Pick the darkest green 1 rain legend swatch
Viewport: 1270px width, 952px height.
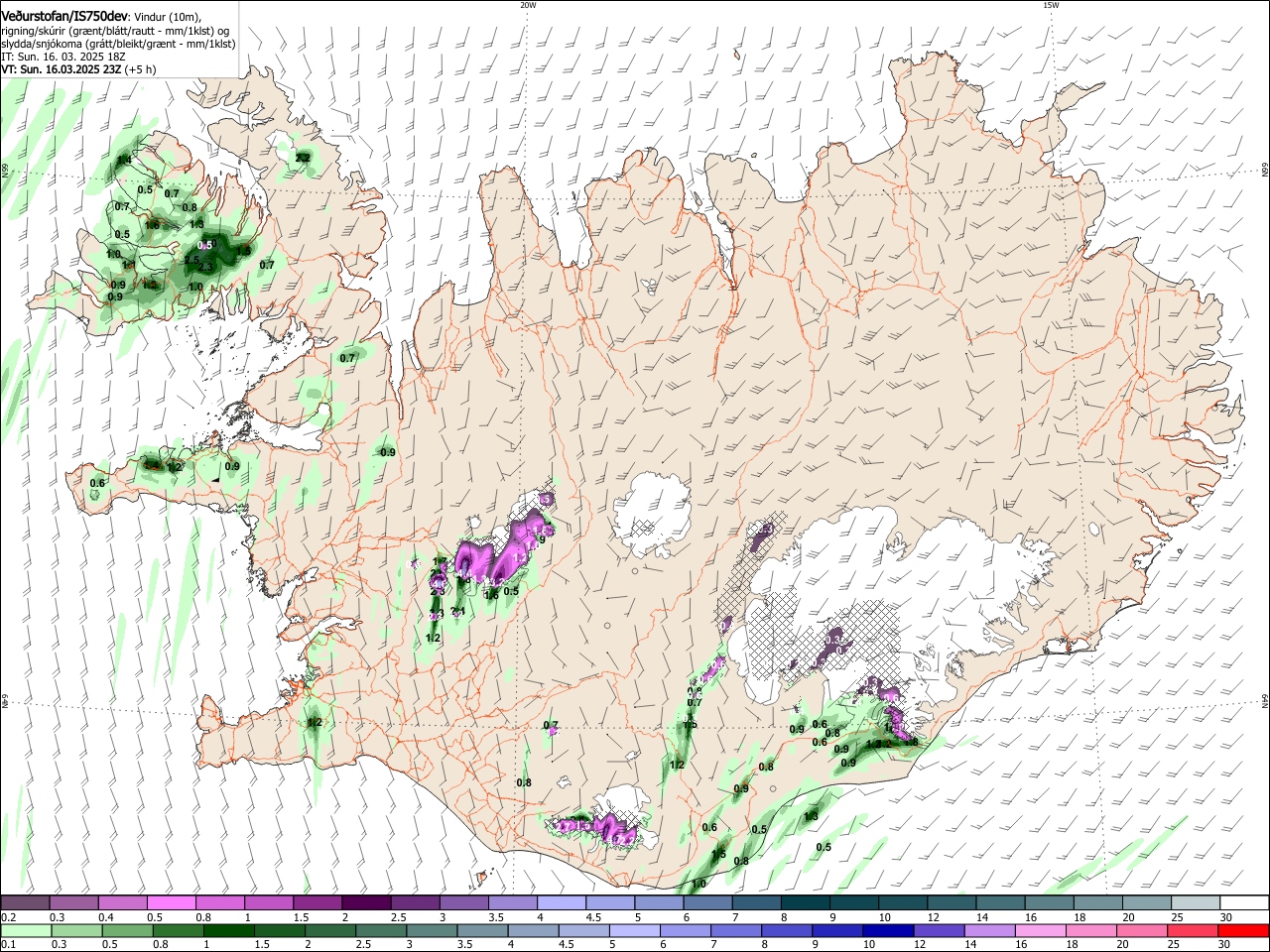pyautogui.click(x=228, y=930)
